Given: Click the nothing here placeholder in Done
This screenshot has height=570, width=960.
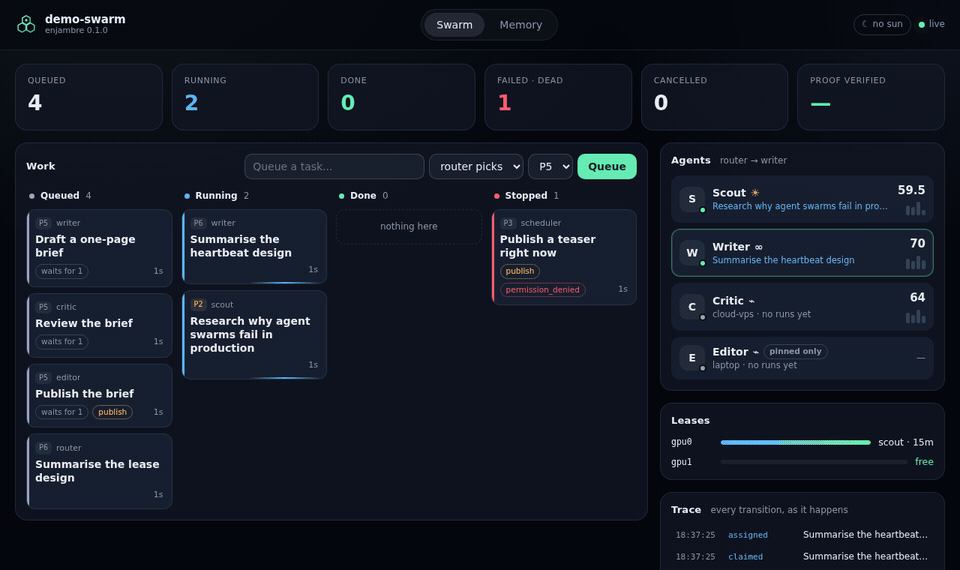Looking at the screenshot, I should coord(408,227).
